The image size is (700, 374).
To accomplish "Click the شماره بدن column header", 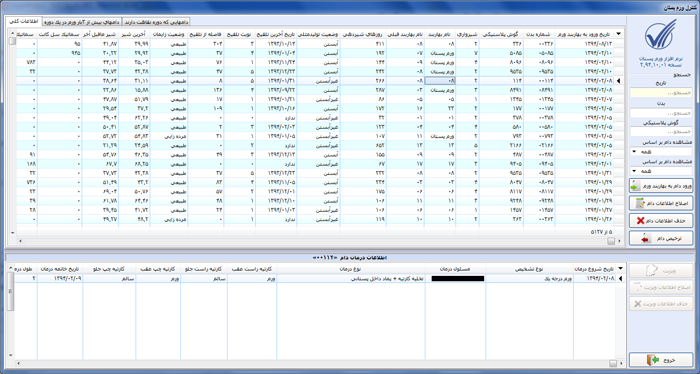I will pyautogui.click(x=539, y=34).
